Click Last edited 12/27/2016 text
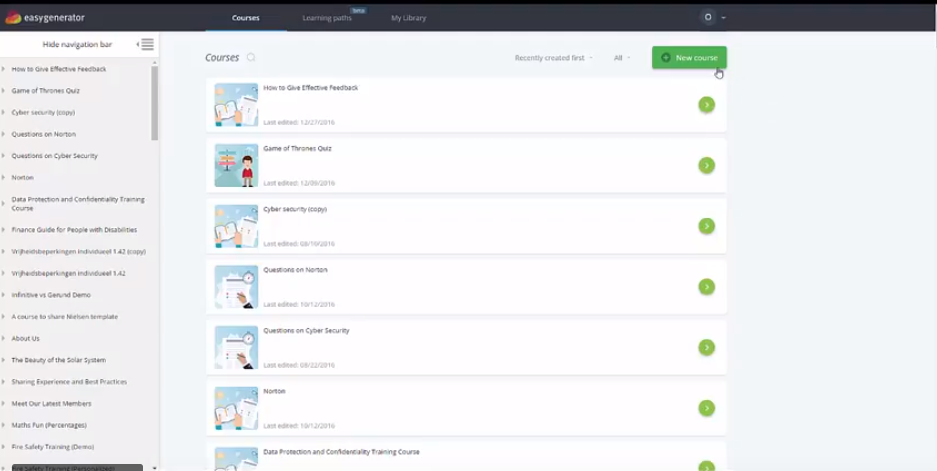This screenshot has height=471, width=937. coord(299,123)
